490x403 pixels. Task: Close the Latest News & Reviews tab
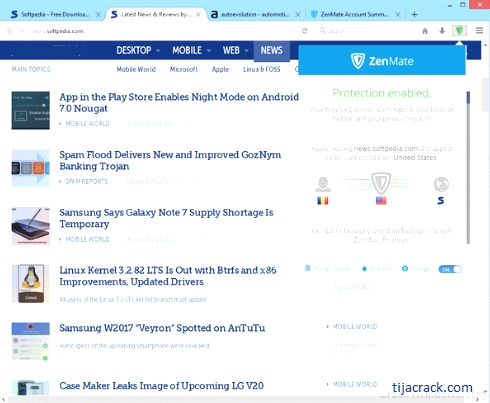pyautogui.click(x=198, y=14)
